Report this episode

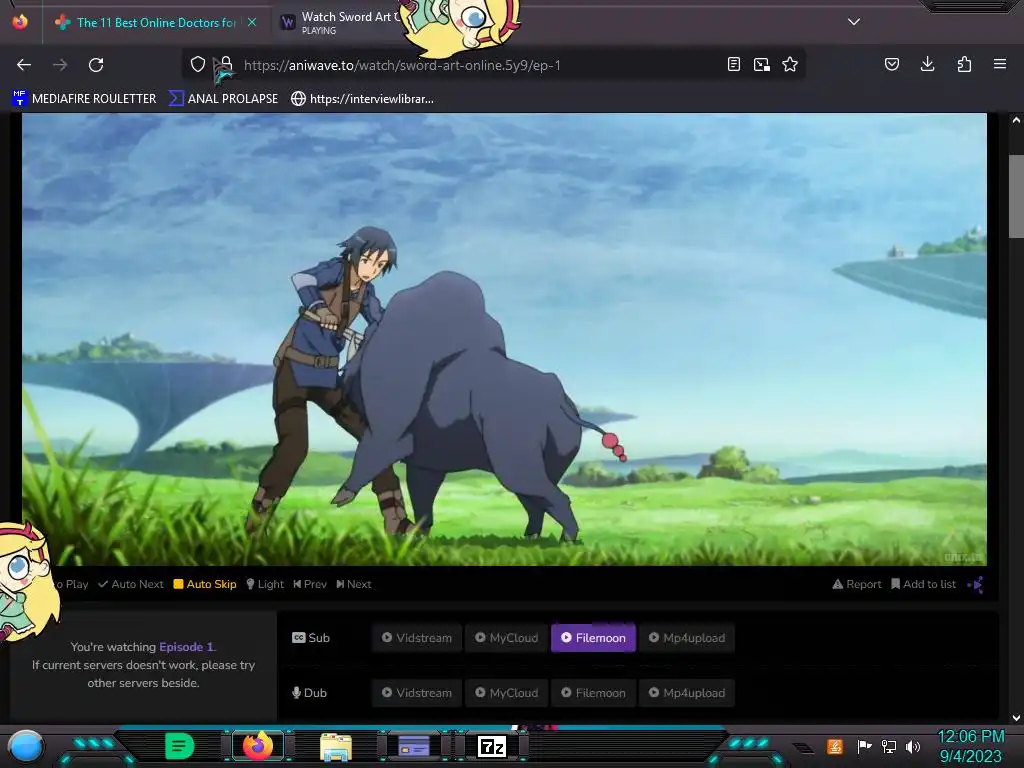857,584
